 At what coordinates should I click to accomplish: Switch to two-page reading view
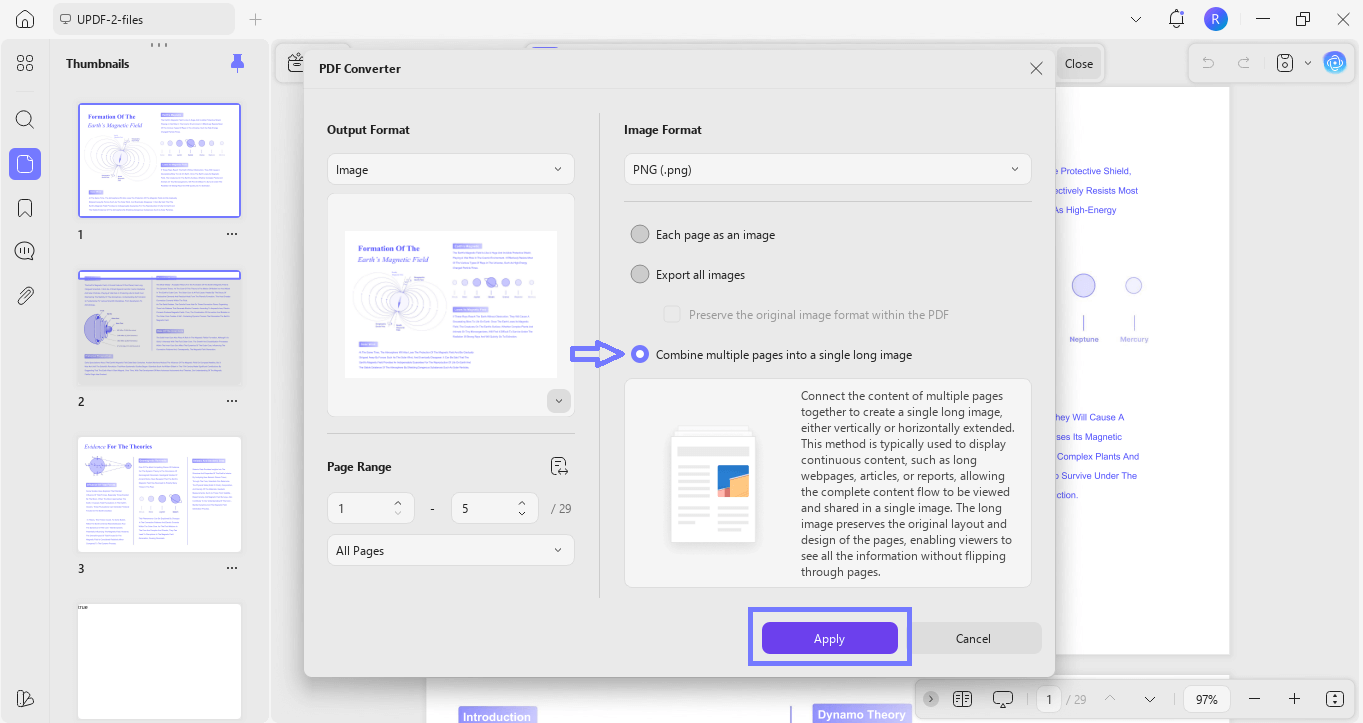point(962,698)
